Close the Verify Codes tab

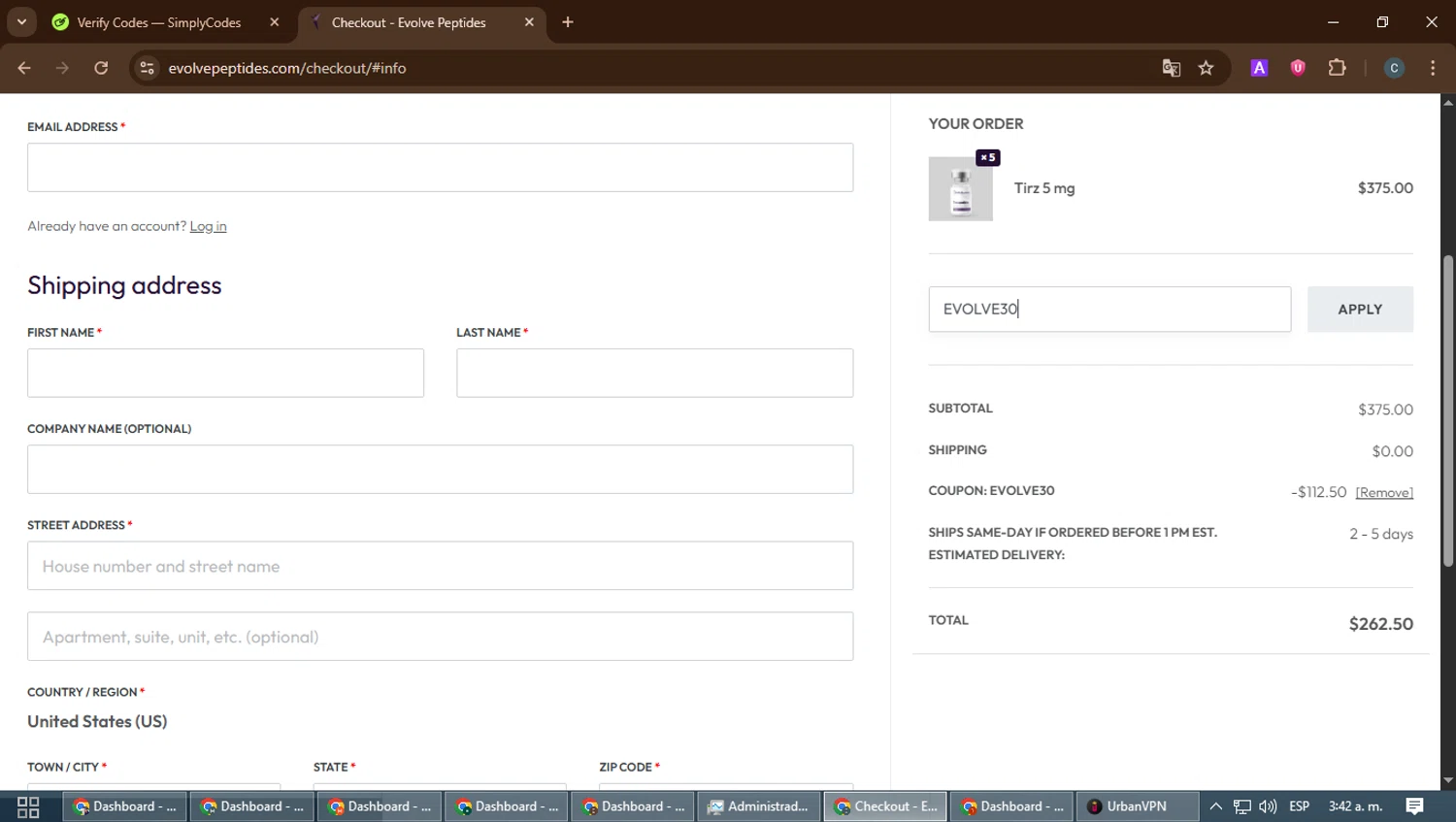coord(275,22)
